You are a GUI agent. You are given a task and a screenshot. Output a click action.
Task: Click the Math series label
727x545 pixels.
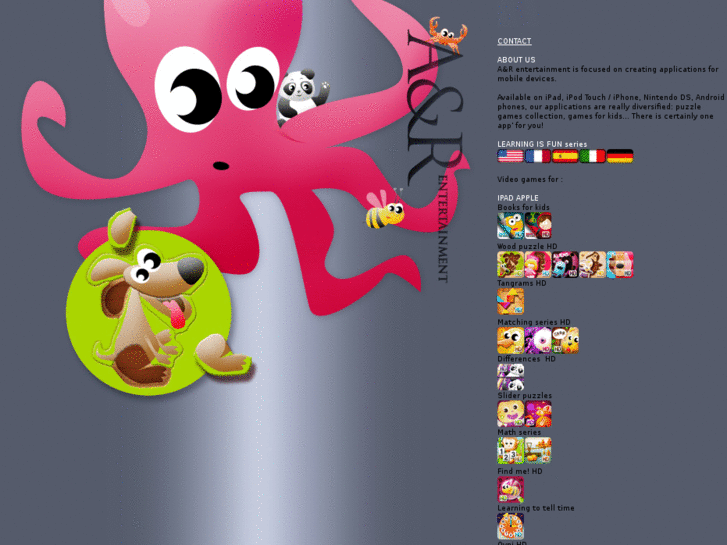(519, 432)
